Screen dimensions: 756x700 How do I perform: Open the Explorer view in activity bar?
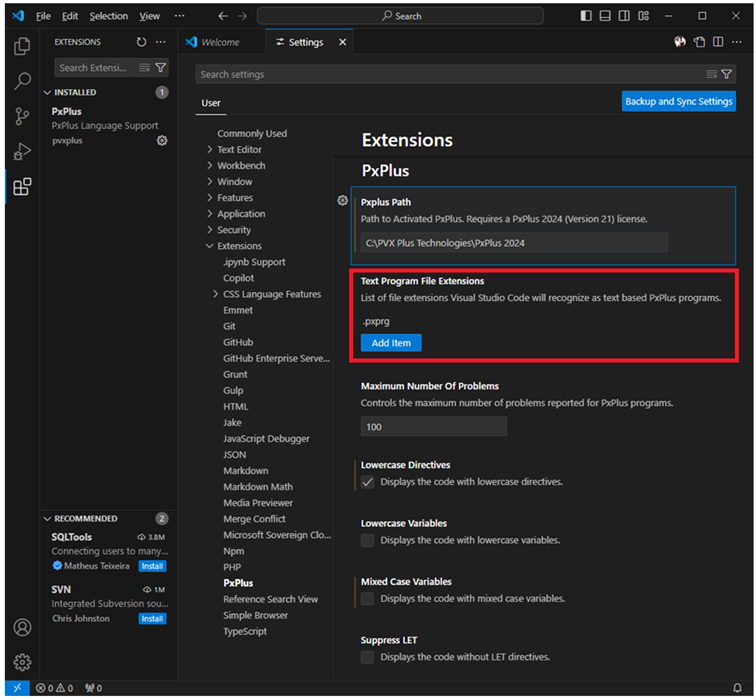click(x=22, y=47)
